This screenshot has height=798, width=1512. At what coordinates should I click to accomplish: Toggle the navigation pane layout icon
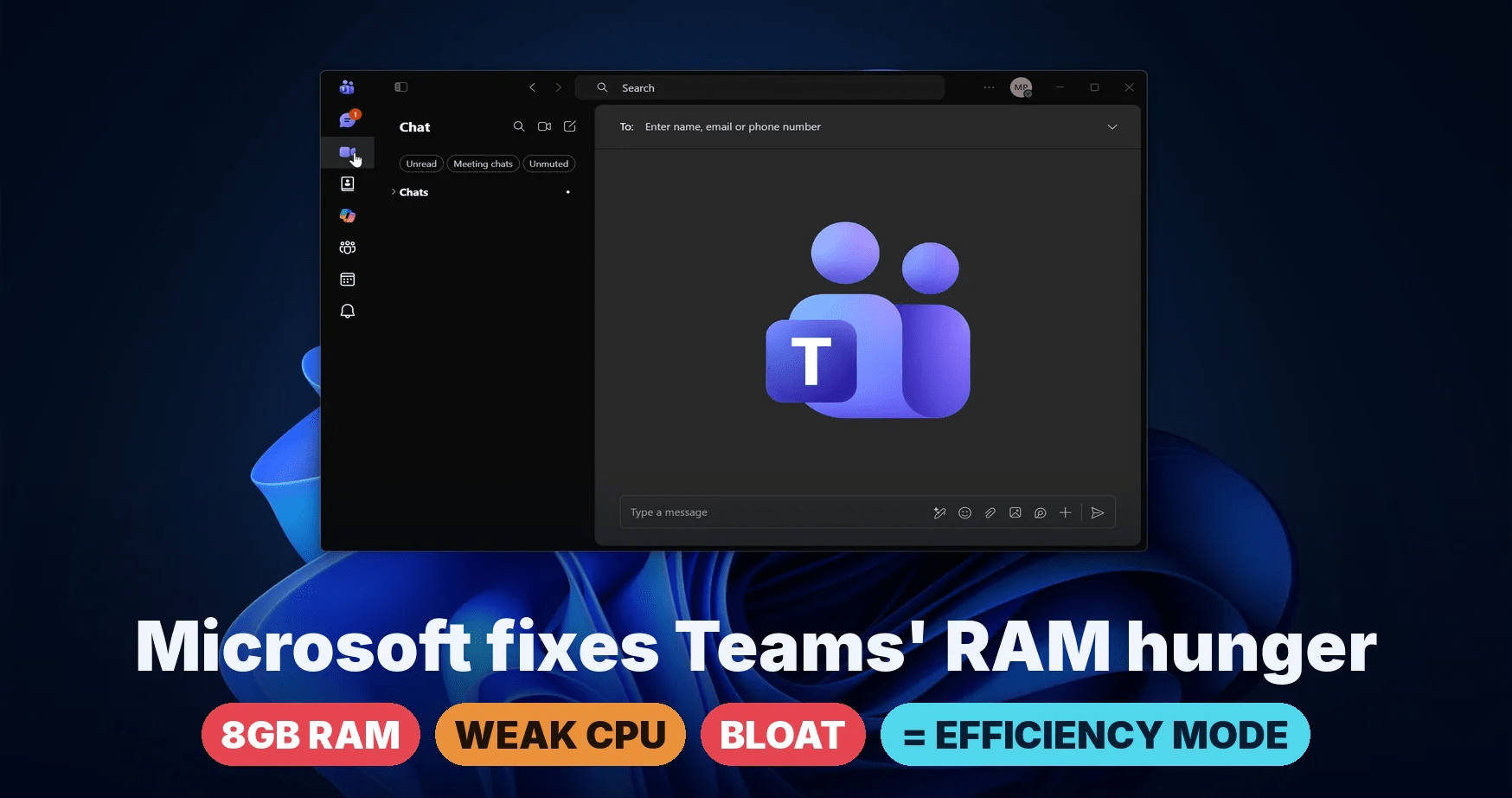(400, 87)
